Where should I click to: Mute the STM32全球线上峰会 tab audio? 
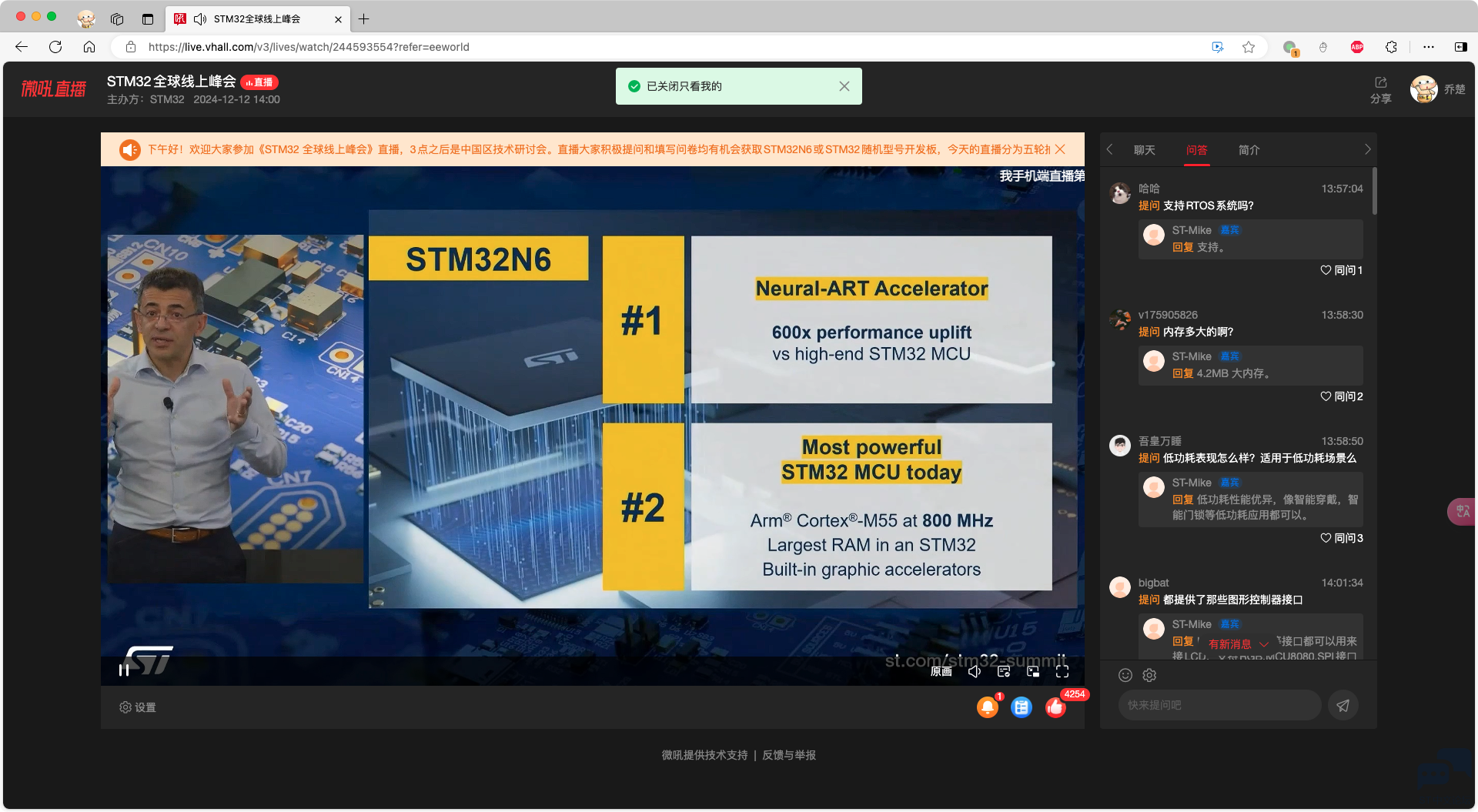pos(200,18)
